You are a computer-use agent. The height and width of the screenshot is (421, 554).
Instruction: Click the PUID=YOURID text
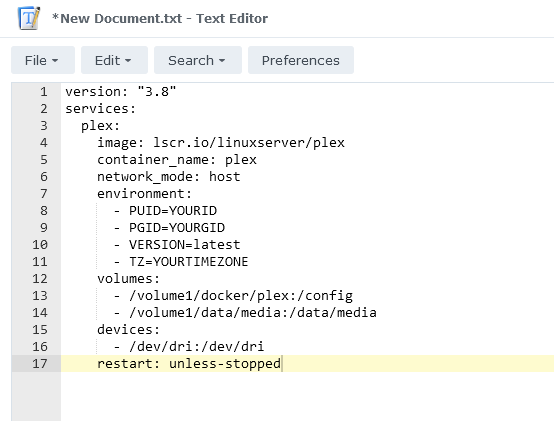[x=173, y=210]
